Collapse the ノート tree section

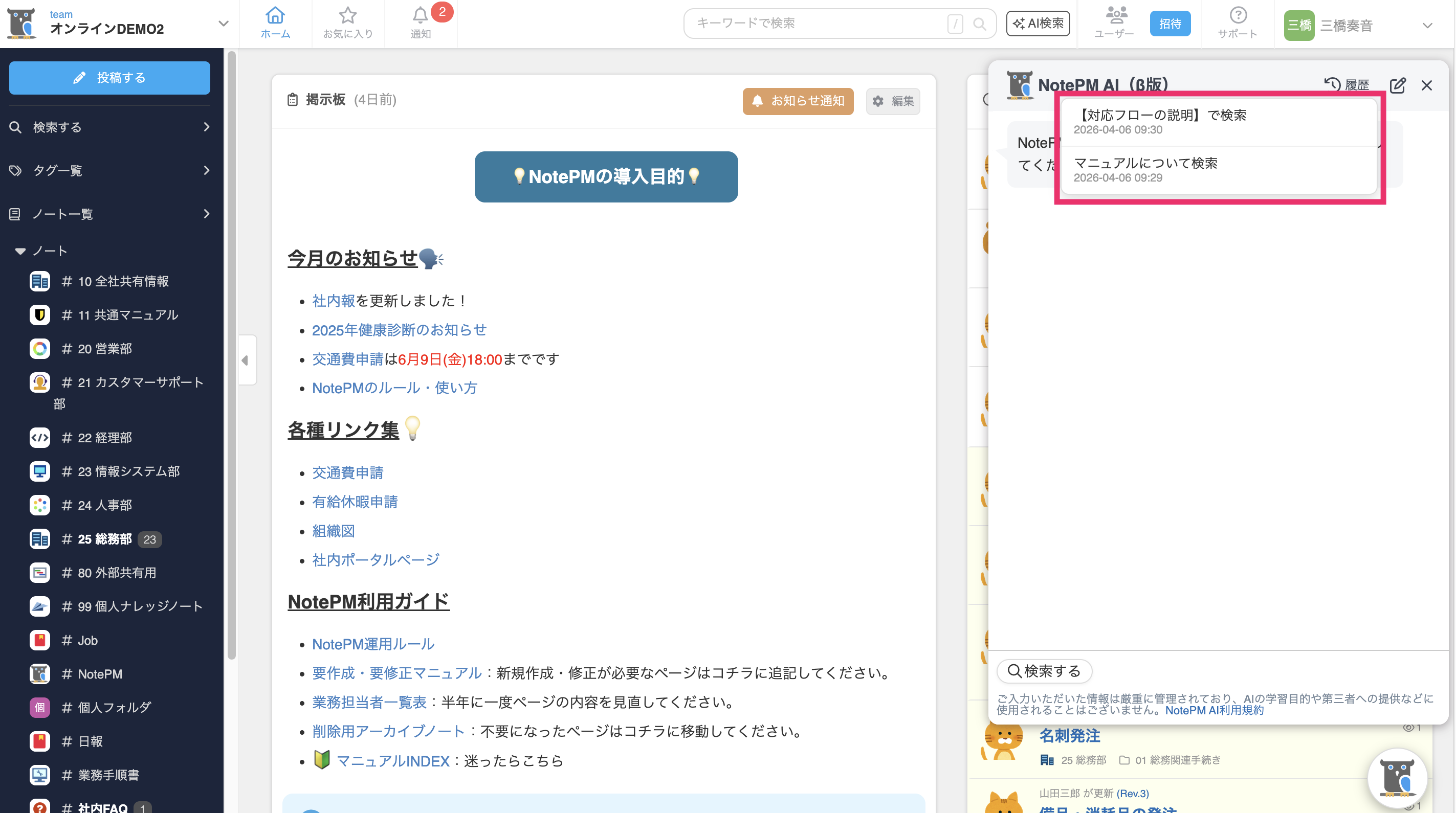coord(21,251)
